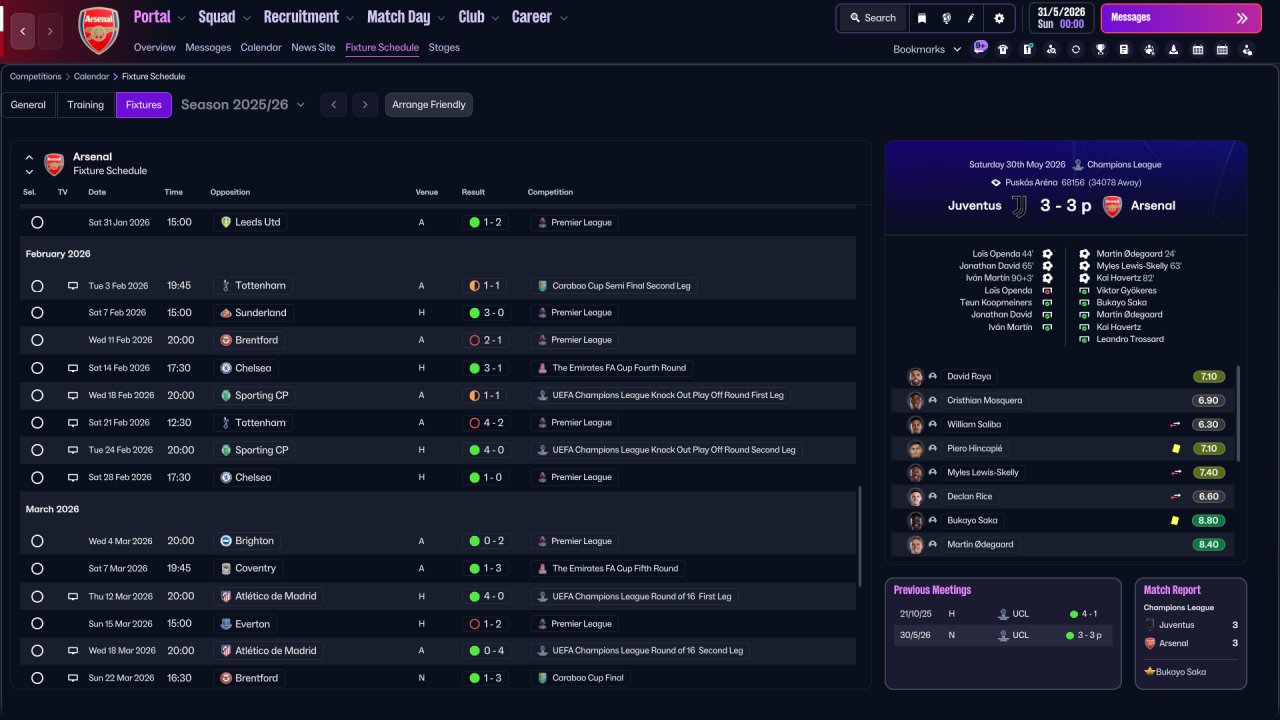Collapse the Arsenal fixture schedule up chevron
Viewport: 1280px width, 720px height.
click(x=29, y=158)
